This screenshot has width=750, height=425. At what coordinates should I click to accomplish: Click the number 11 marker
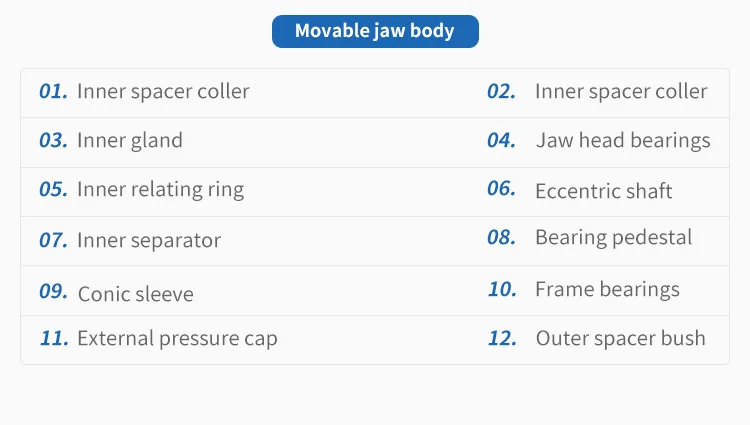[54, 338]
